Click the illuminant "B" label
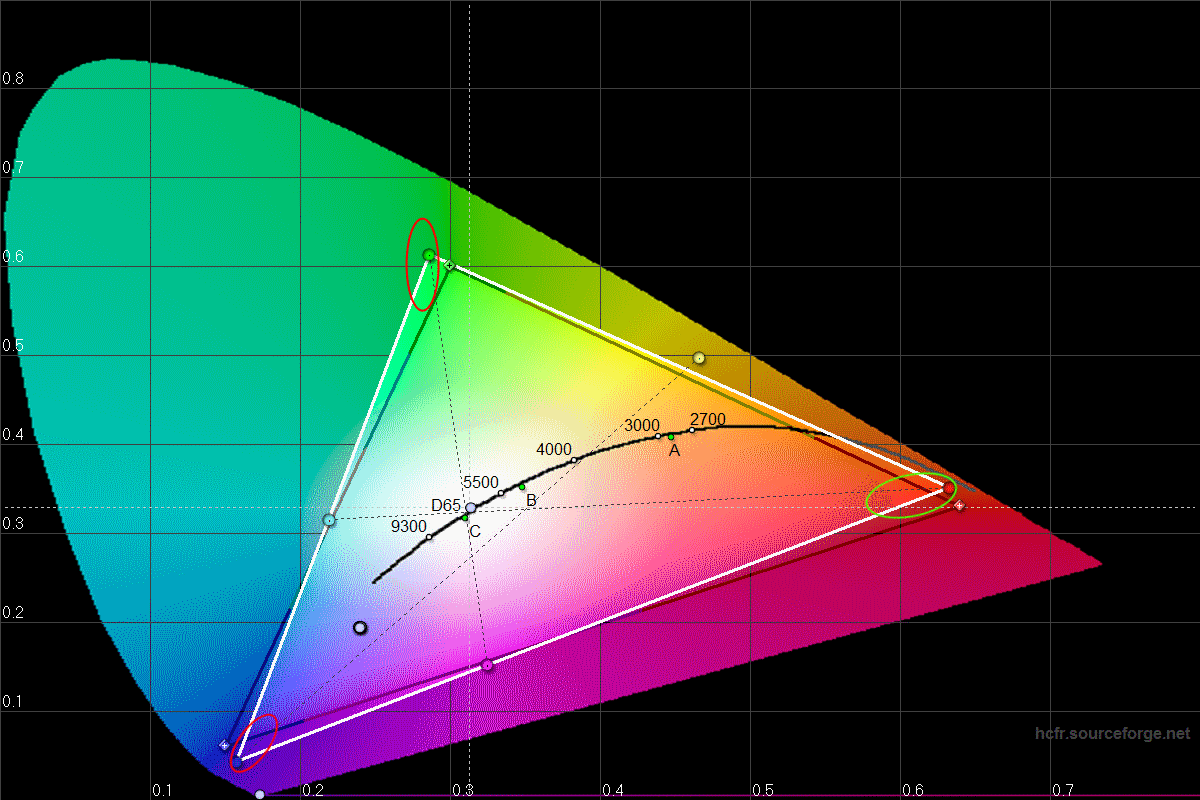Image resolution: width=1200 pixels, height=800 pixels. (x=531, y=500)
